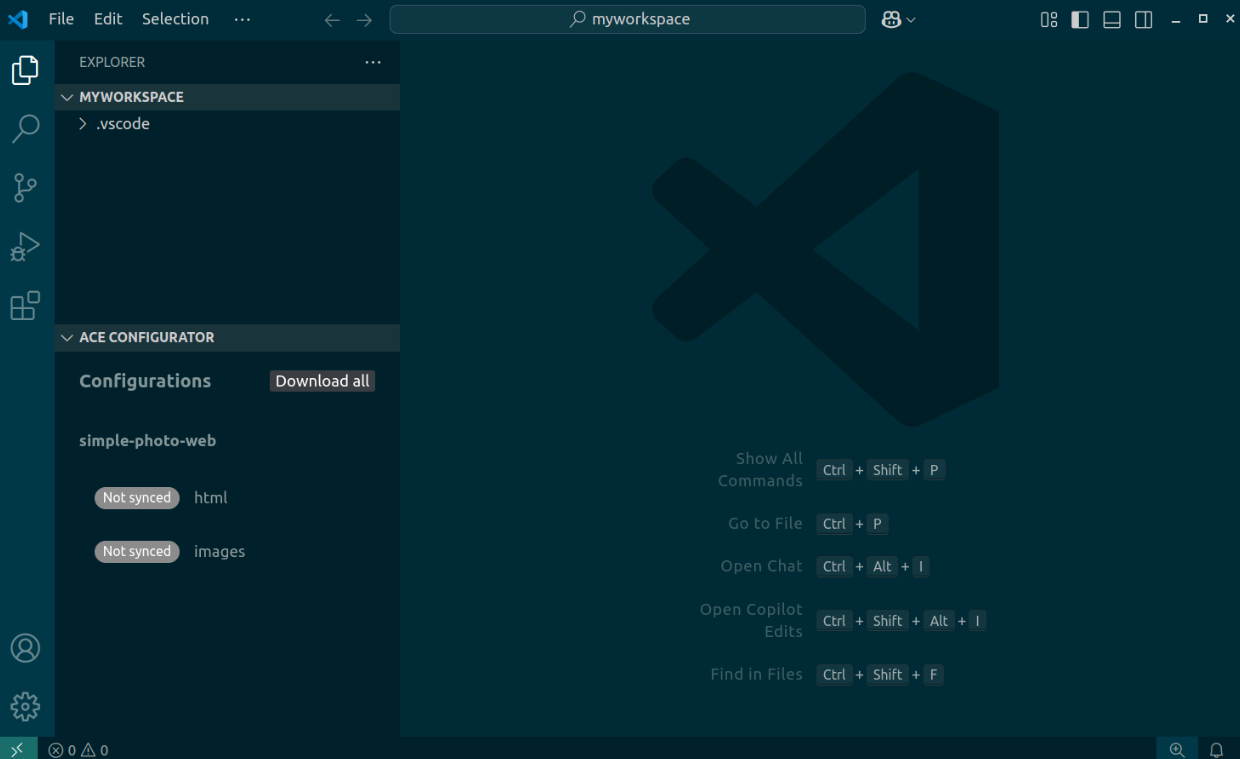Click the EXPLORER panel title

coord(112,62)
